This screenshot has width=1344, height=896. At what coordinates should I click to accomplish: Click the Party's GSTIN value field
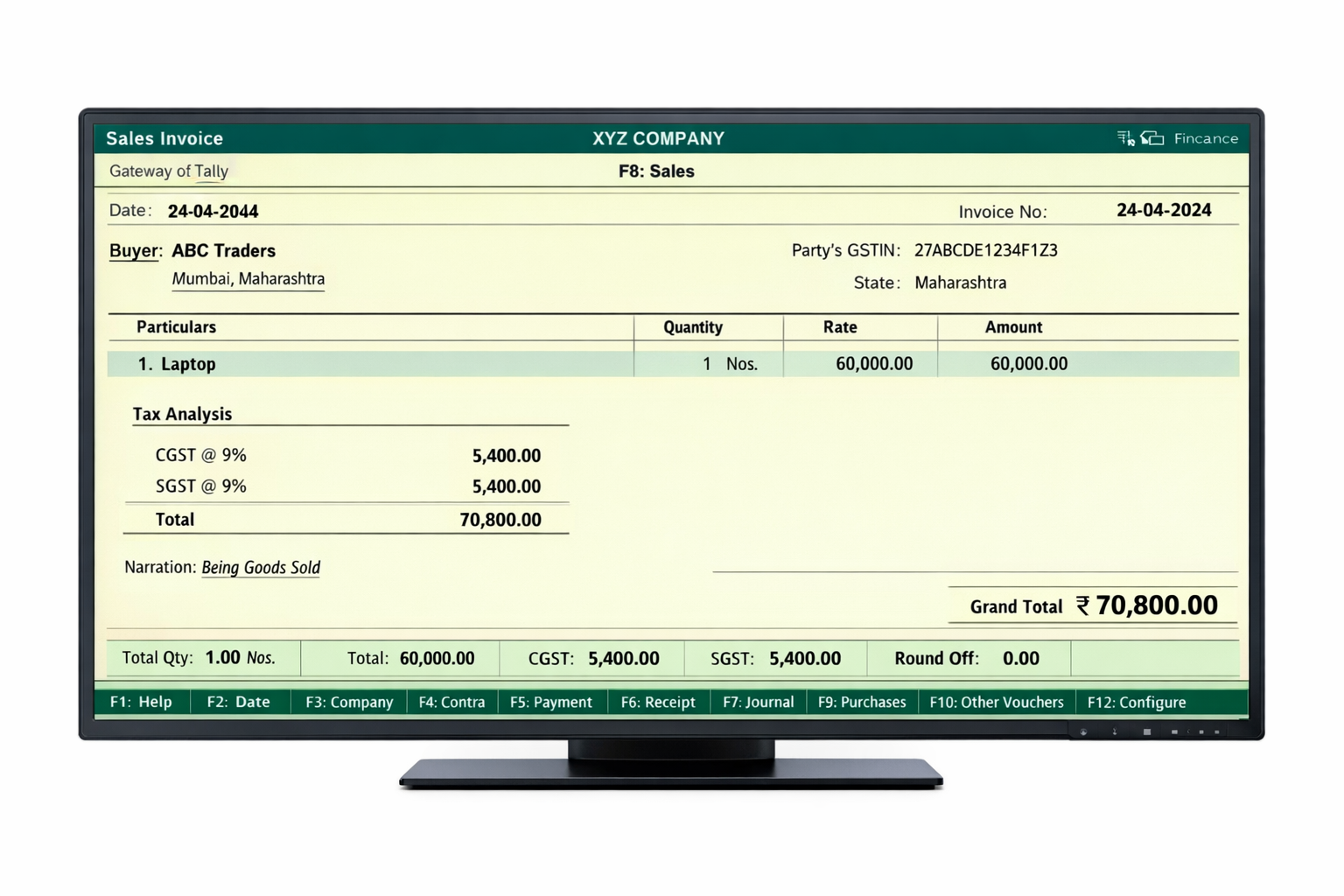pos(985,250)
